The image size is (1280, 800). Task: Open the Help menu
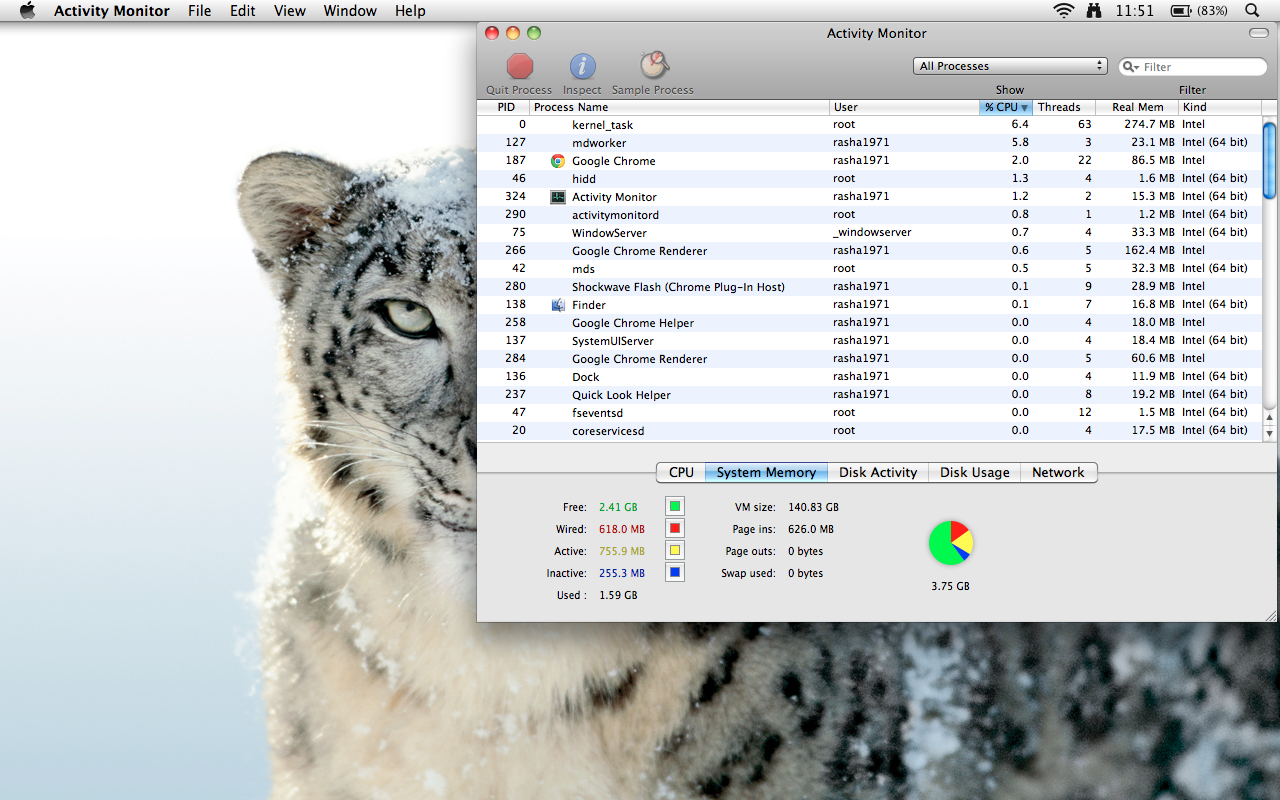pyautogui.click(x=410, y=11)
